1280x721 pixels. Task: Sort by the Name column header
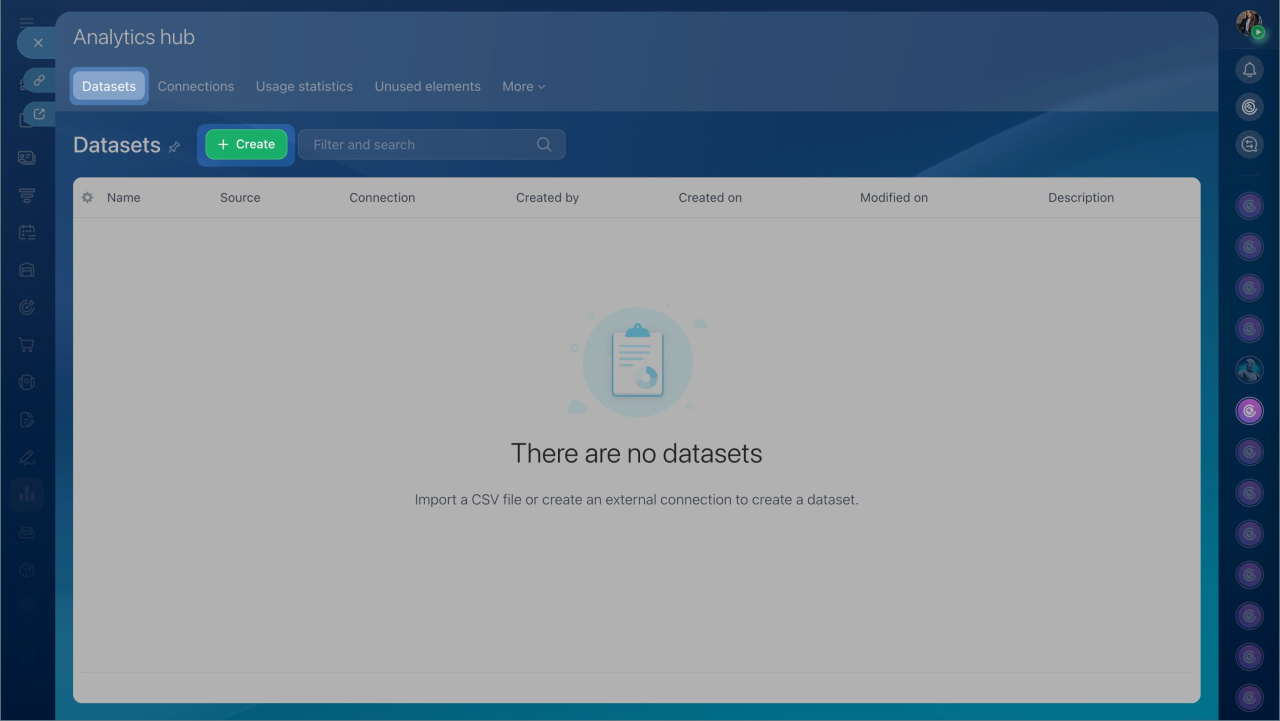(124, 198)
